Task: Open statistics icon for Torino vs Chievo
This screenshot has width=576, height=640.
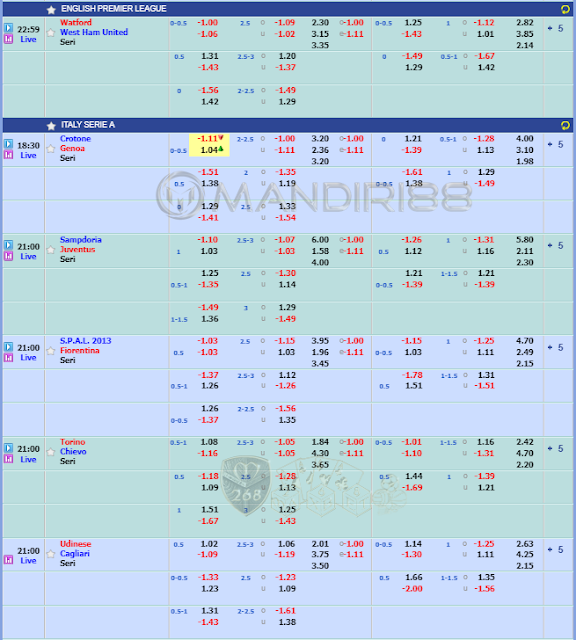Action: [8, 459]
